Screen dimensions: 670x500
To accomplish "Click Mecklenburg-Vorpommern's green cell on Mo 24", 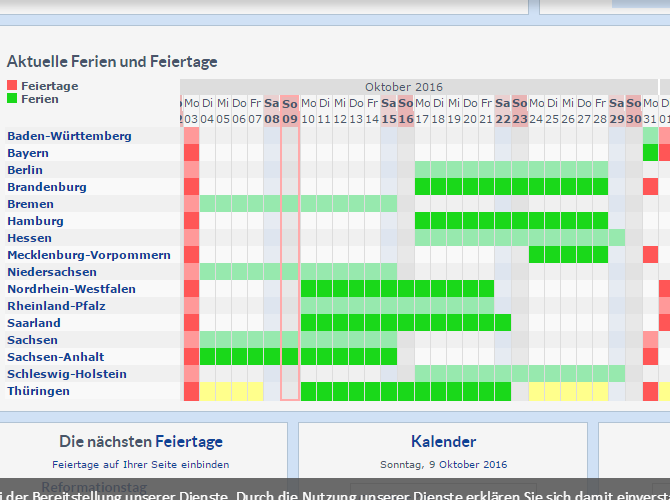I will click(537, 255).
